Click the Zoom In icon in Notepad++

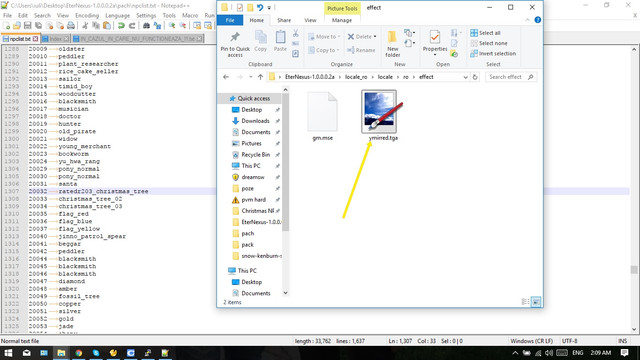click(x=172, y=26)
